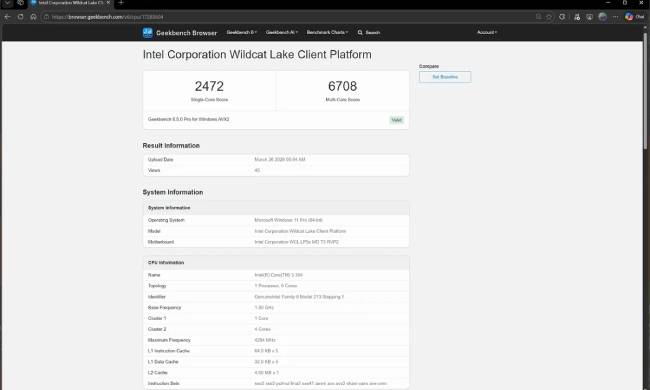Image resolution: width=650 pixels, height=390 pixels.
Task: Click the Geekbench Browser logo icon
Action: [148, 32]
